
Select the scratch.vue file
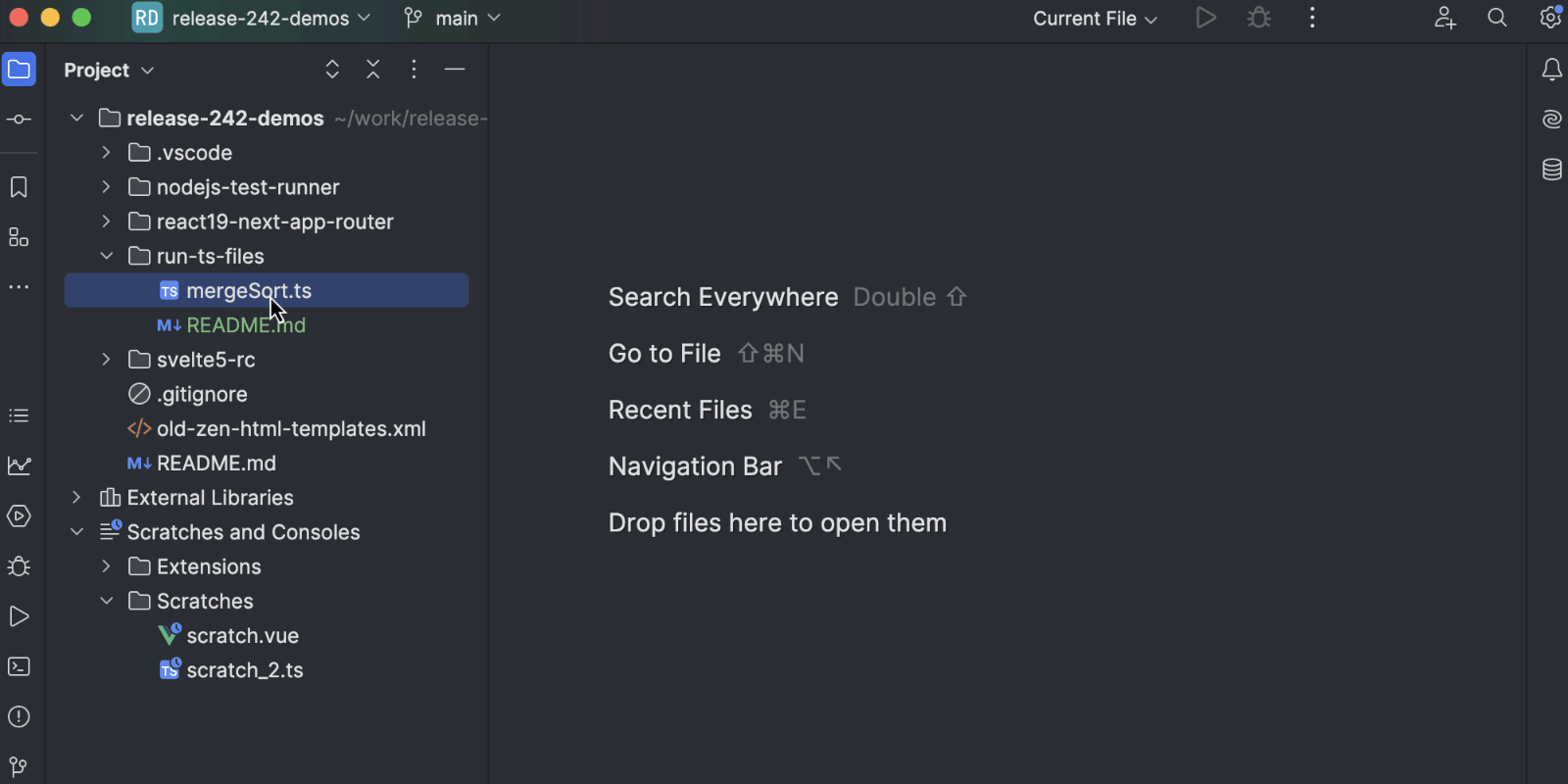click(242, 636)
